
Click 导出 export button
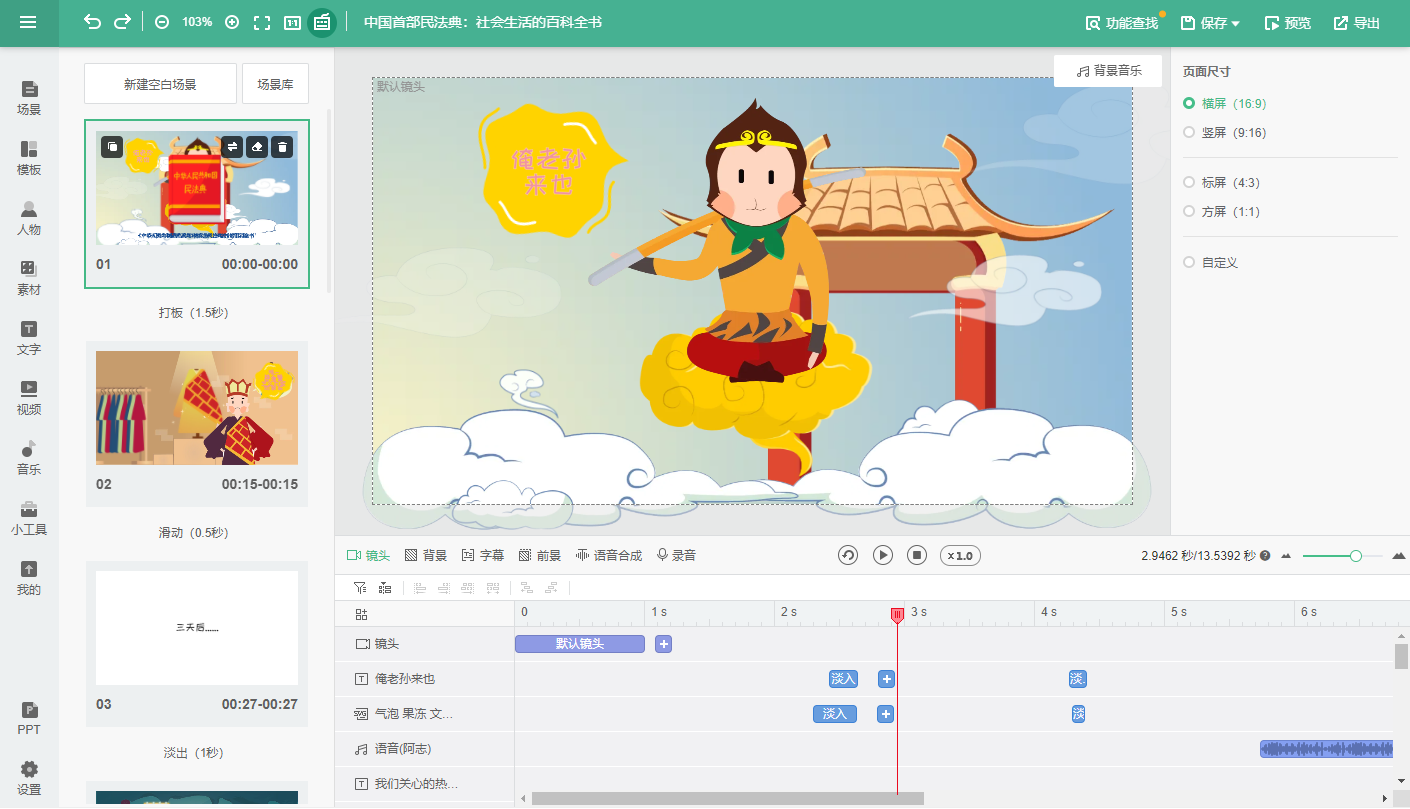point(1357,23)
